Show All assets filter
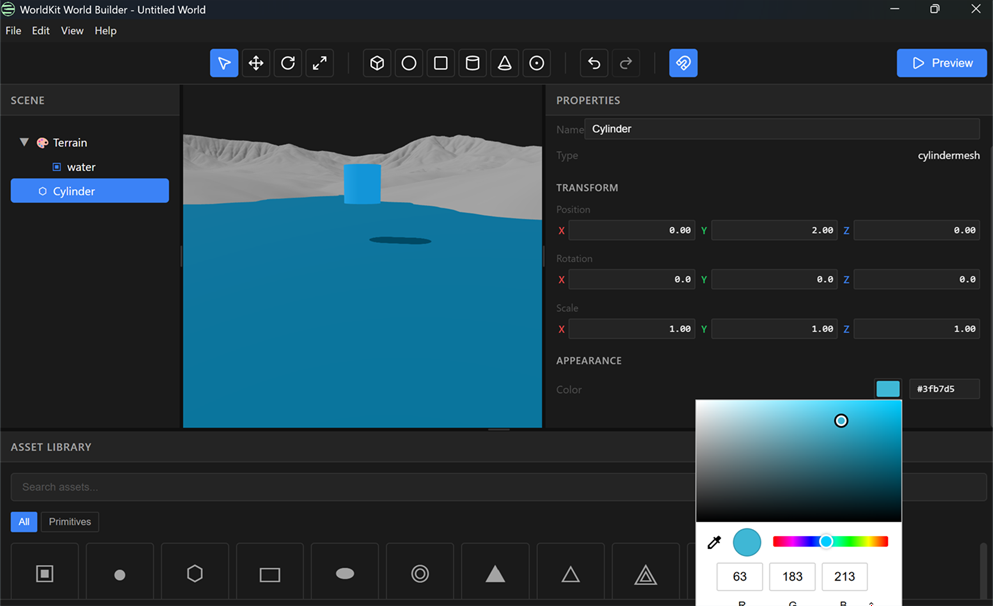 [x=24, y=522]
